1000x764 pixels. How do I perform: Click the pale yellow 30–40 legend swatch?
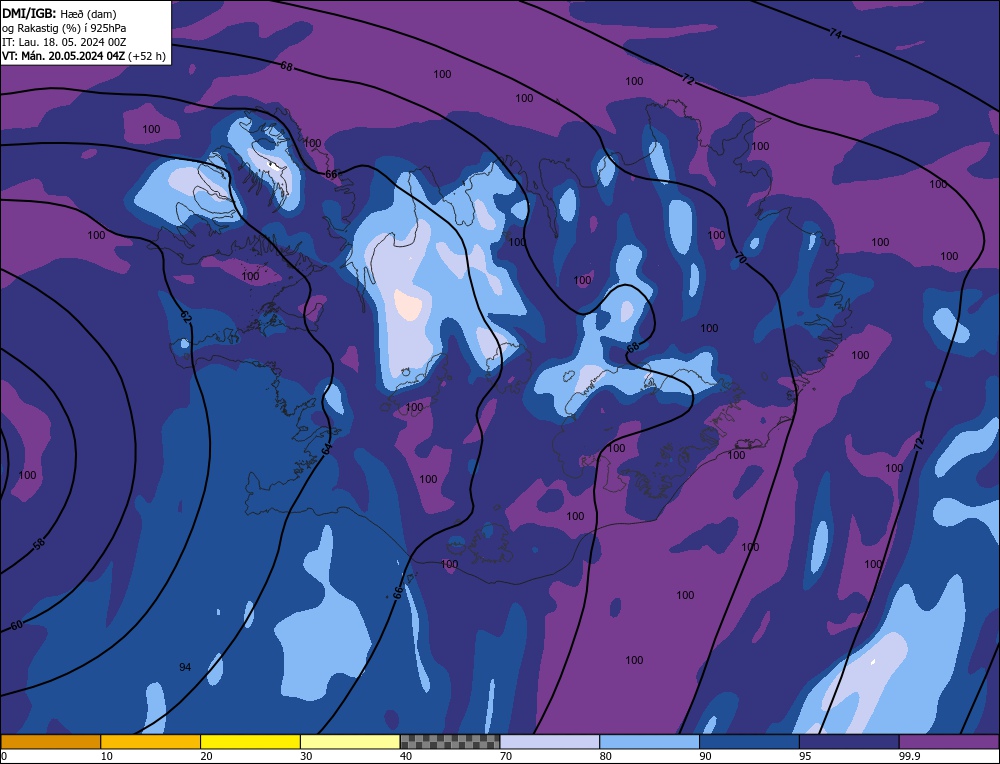point(350,741)
